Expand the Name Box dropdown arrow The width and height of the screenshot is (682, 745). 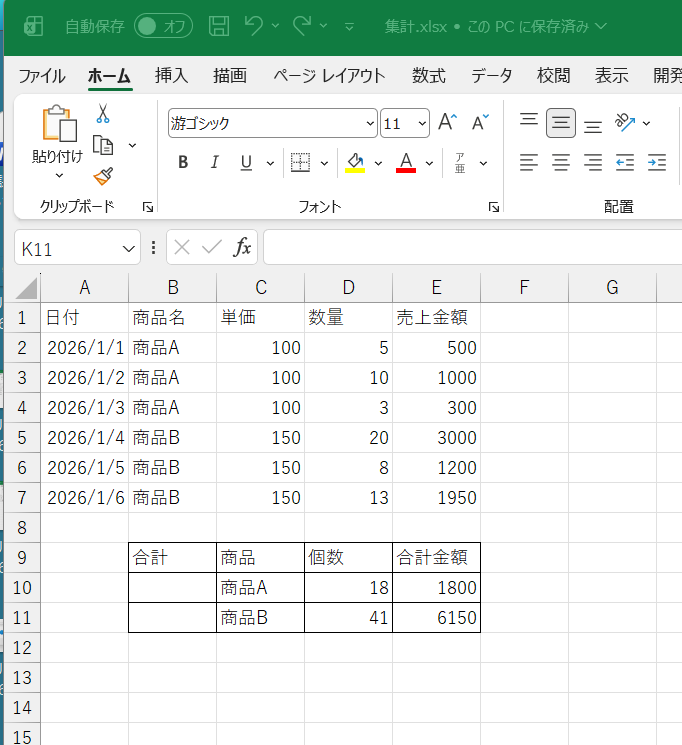pyautogui.click(x=129, y=249)
